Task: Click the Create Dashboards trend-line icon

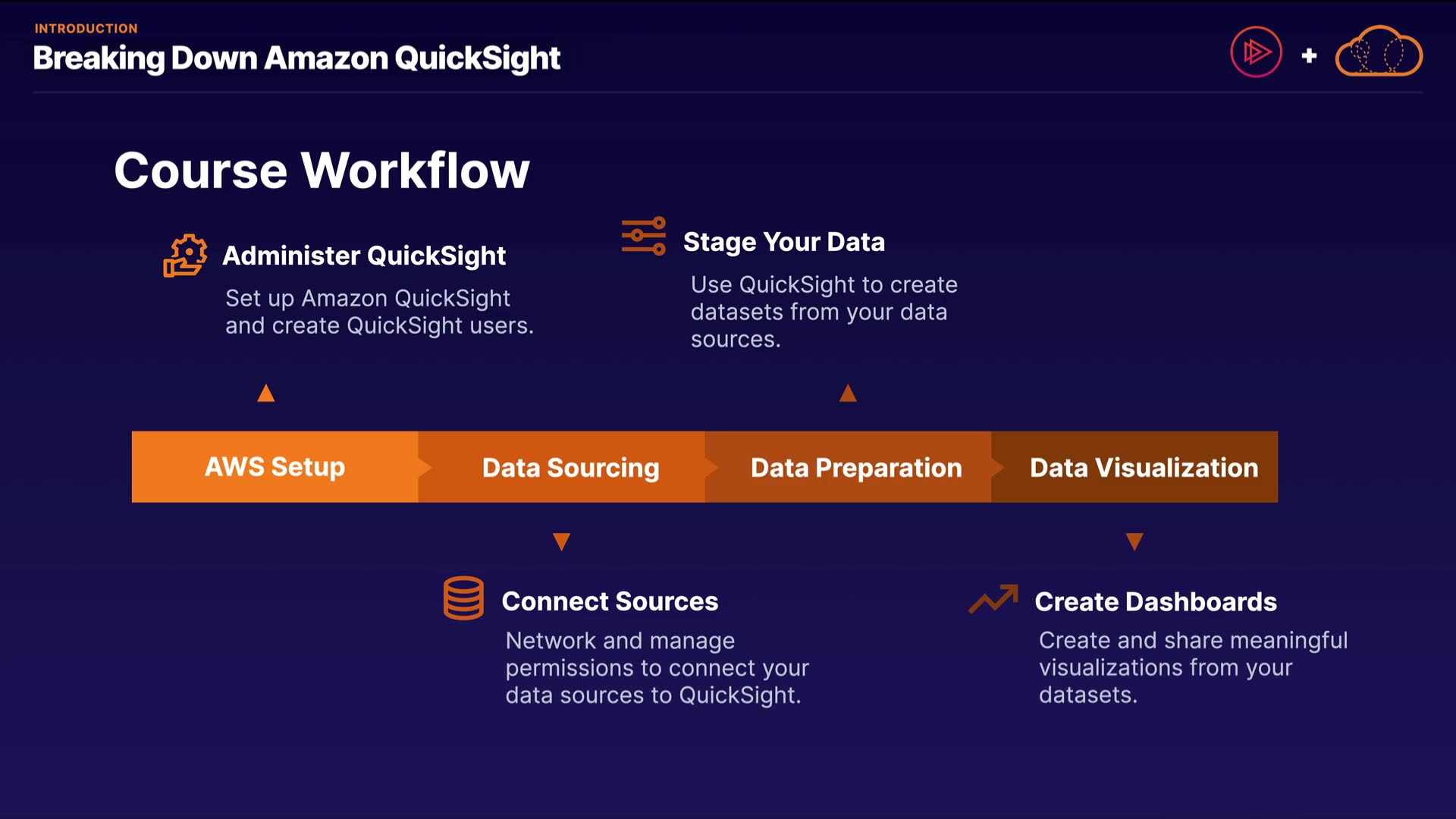Action: (993, 599)
